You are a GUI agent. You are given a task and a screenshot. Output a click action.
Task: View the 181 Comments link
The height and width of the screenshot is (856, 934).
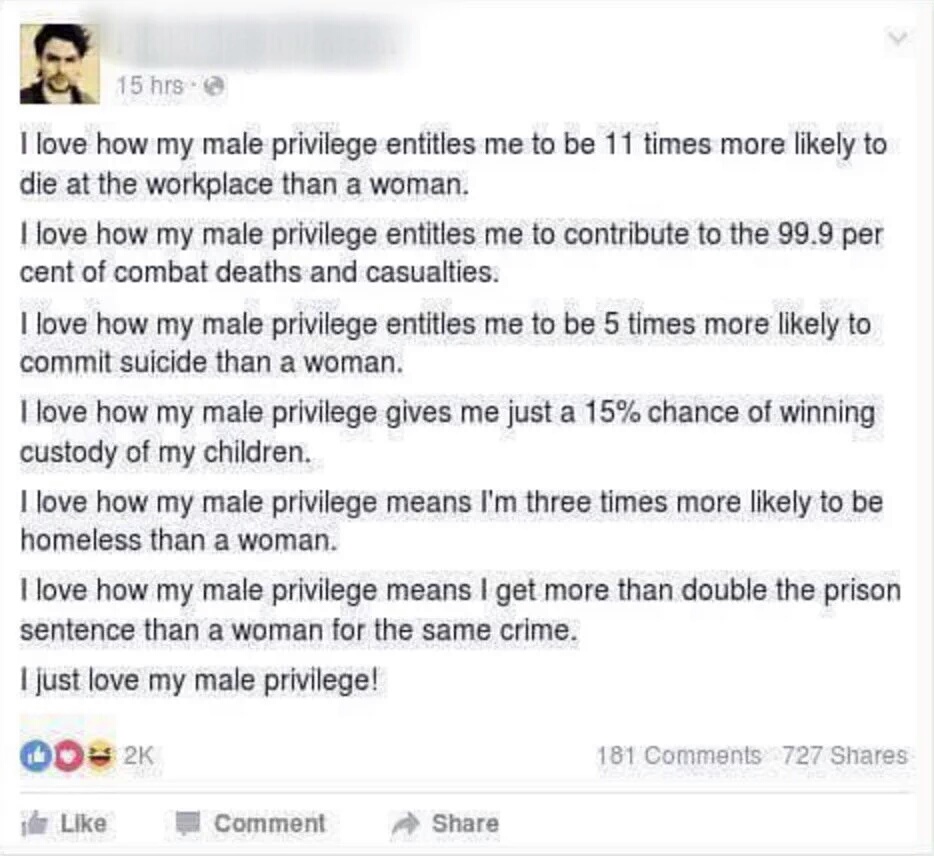pos(678,756)
